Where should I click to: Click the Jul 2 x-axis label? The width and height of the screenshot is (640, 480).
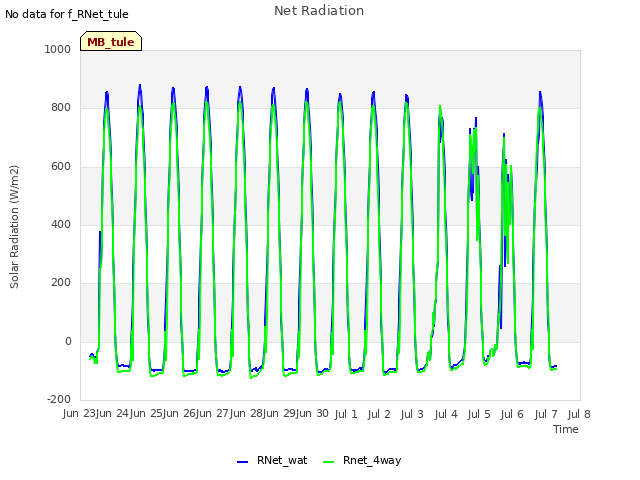click(379, 414)
